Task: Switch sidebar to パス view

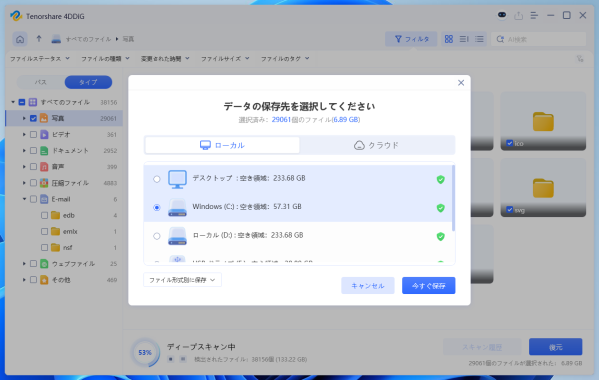Action: point(41,82)
